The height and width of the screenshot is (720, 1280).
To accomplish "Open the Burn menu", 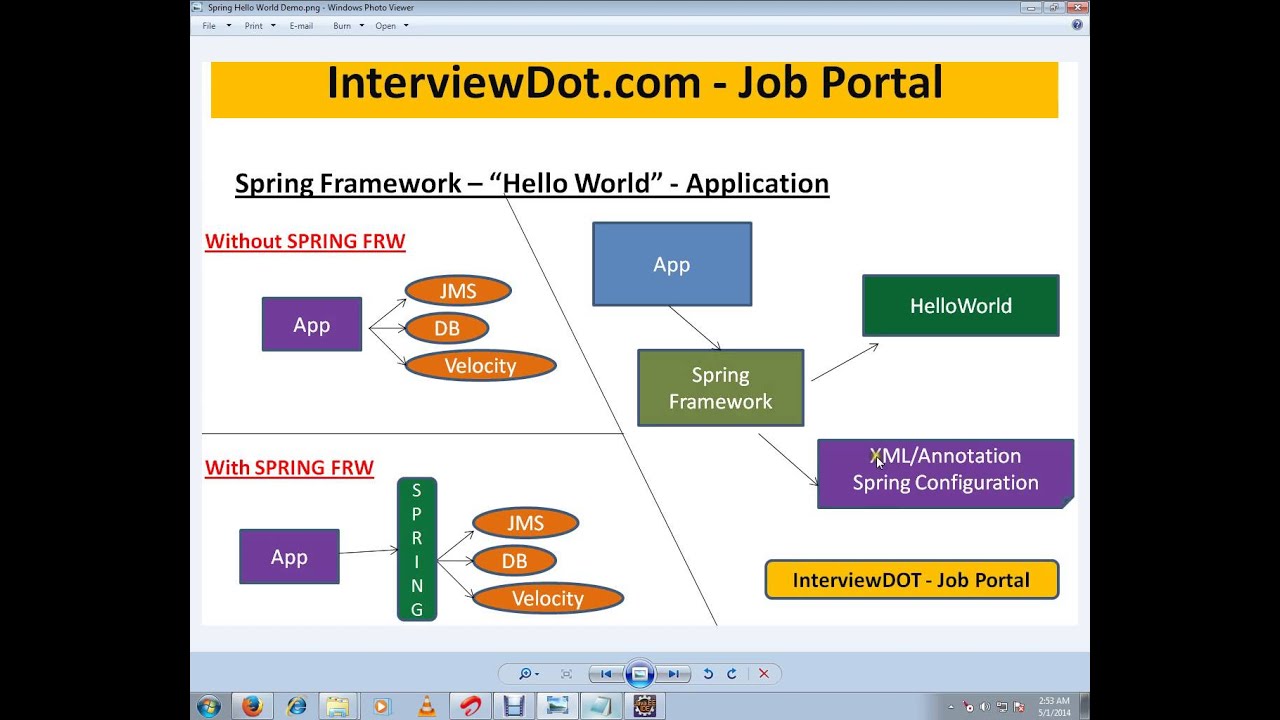I will (x=342, y=26).
